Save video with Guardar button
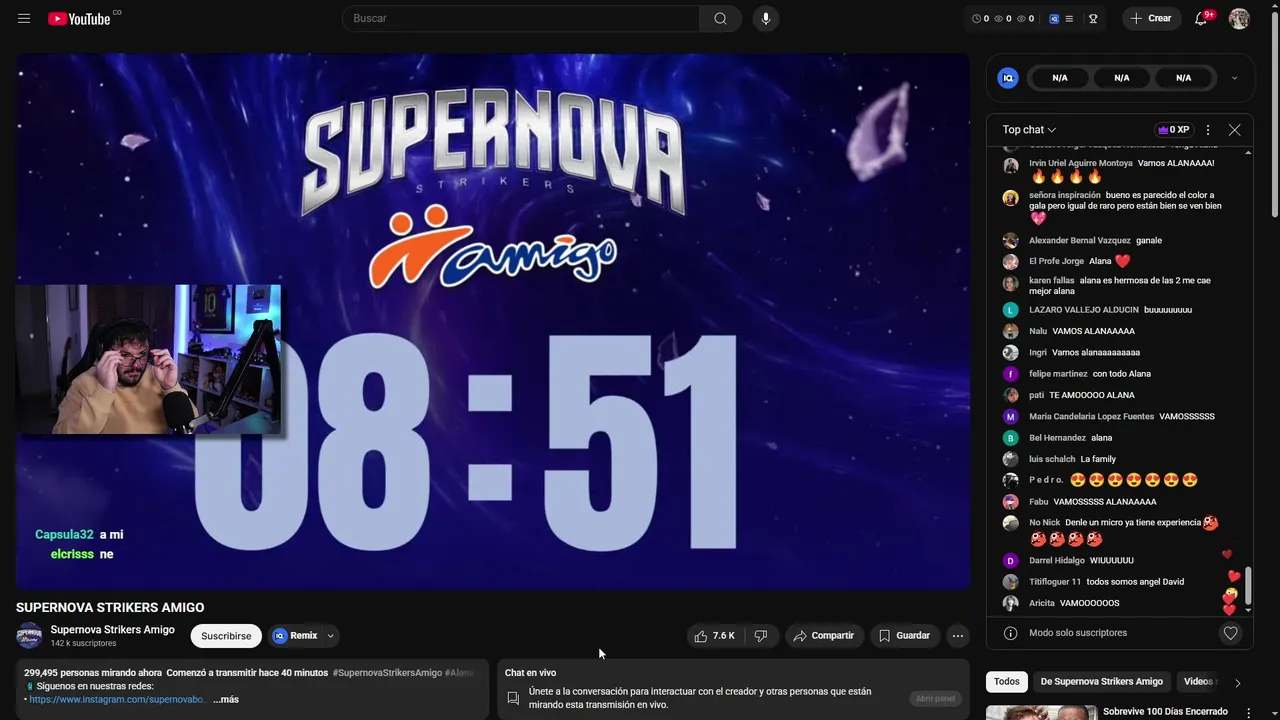This screenshot has height=720, width=1280. (x=904, y=636)
